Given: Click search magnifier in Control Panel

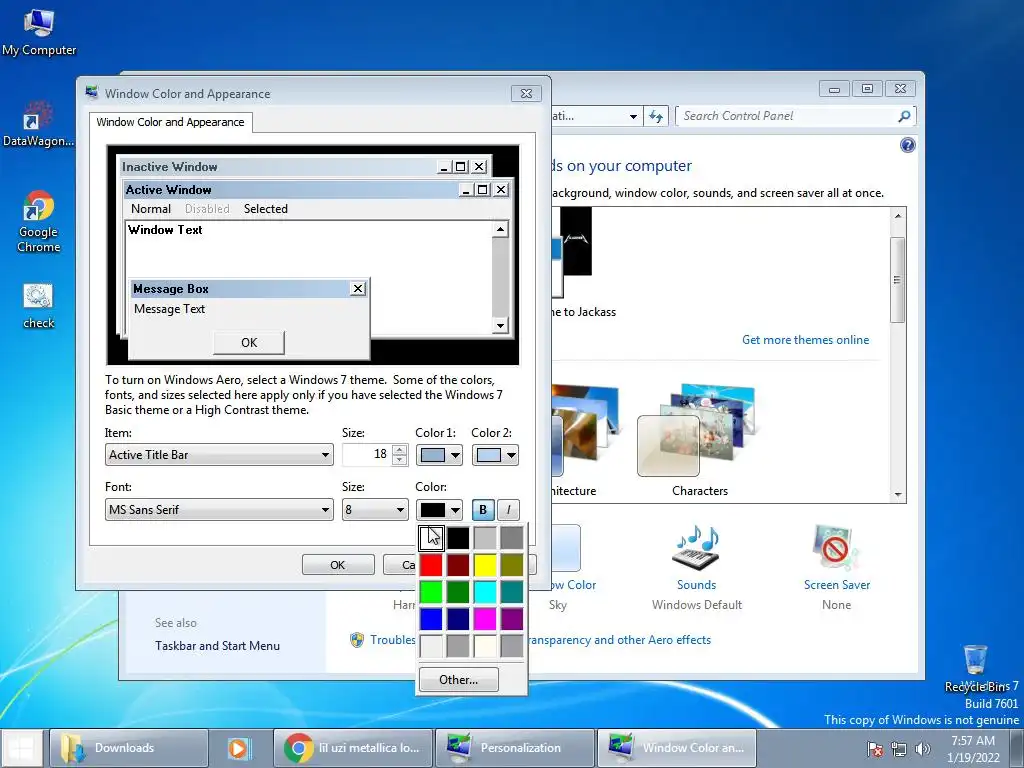Looking at the screenshot, I should (x=904, y=116).
